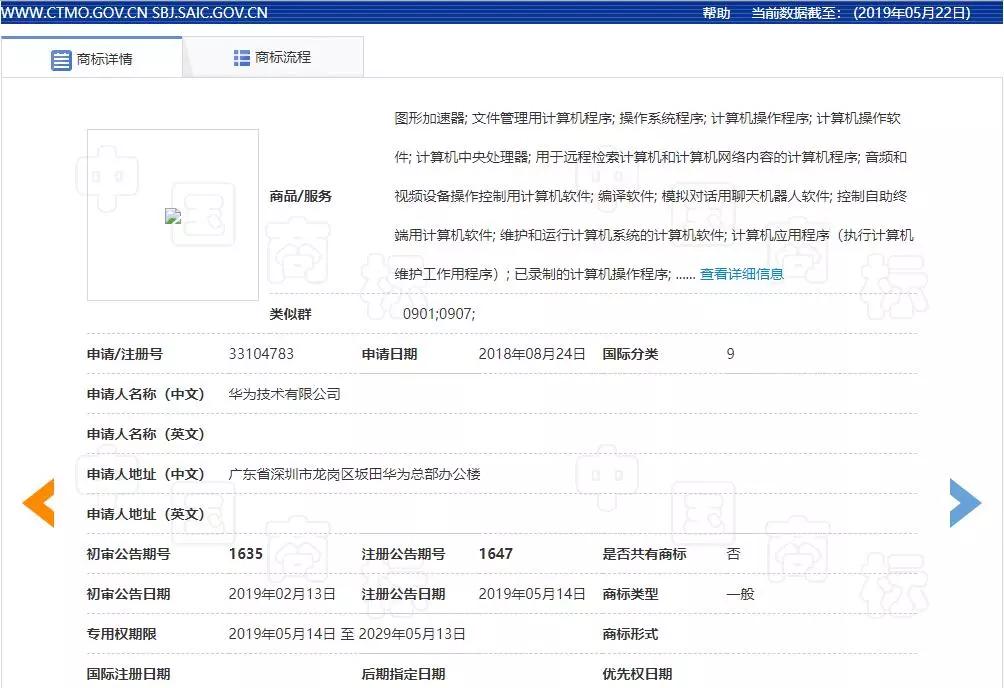Click the 是否共有商标 label

[x=644, y=553]
